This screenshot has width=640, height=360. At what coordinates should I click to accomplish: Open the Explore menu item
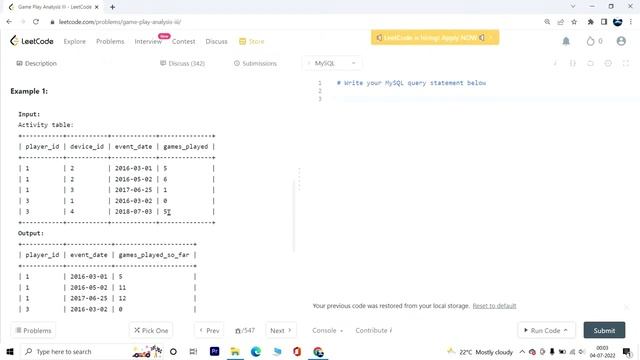pyautogui.click(x=75, y=41)
